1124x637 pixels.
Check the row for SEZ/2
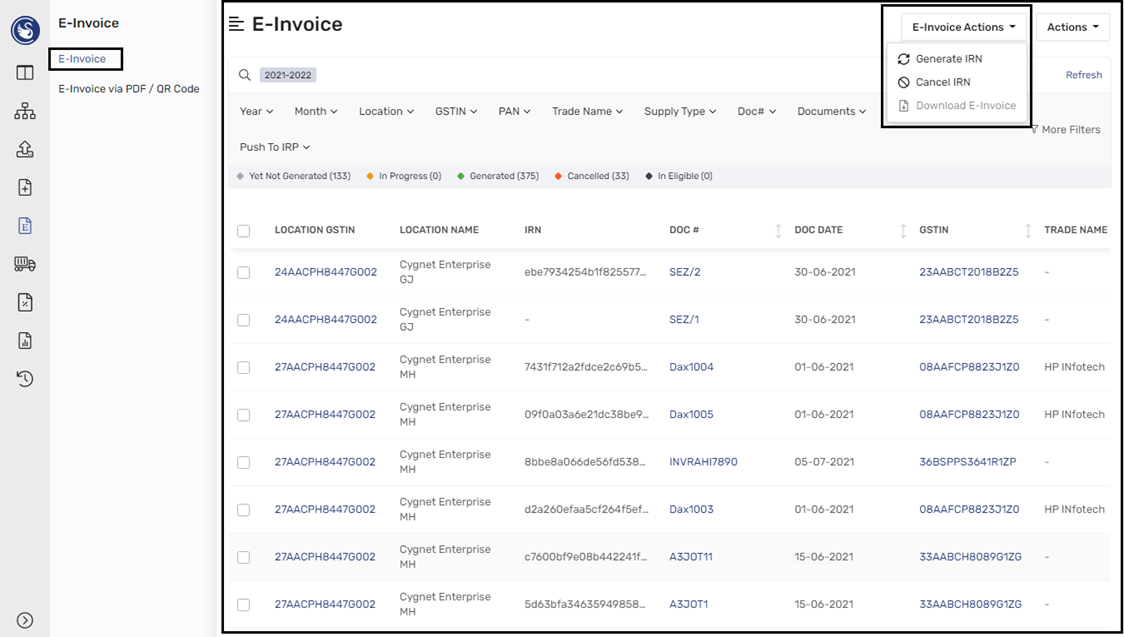click(244, 272)
